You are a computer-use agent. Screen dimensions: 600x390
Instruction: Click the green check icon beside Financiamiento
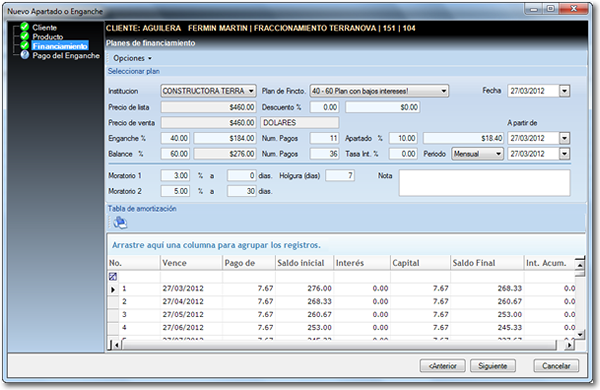(25, 46)
